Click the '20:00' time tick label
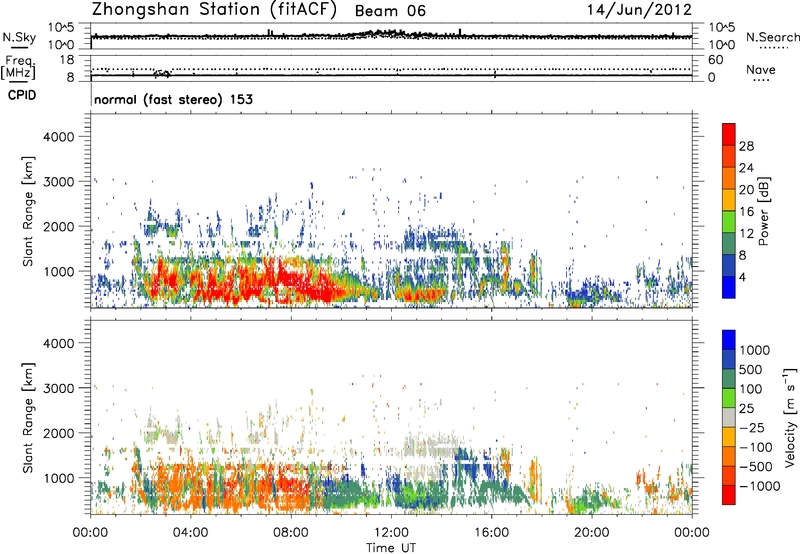800x554 pixels. 592,533
